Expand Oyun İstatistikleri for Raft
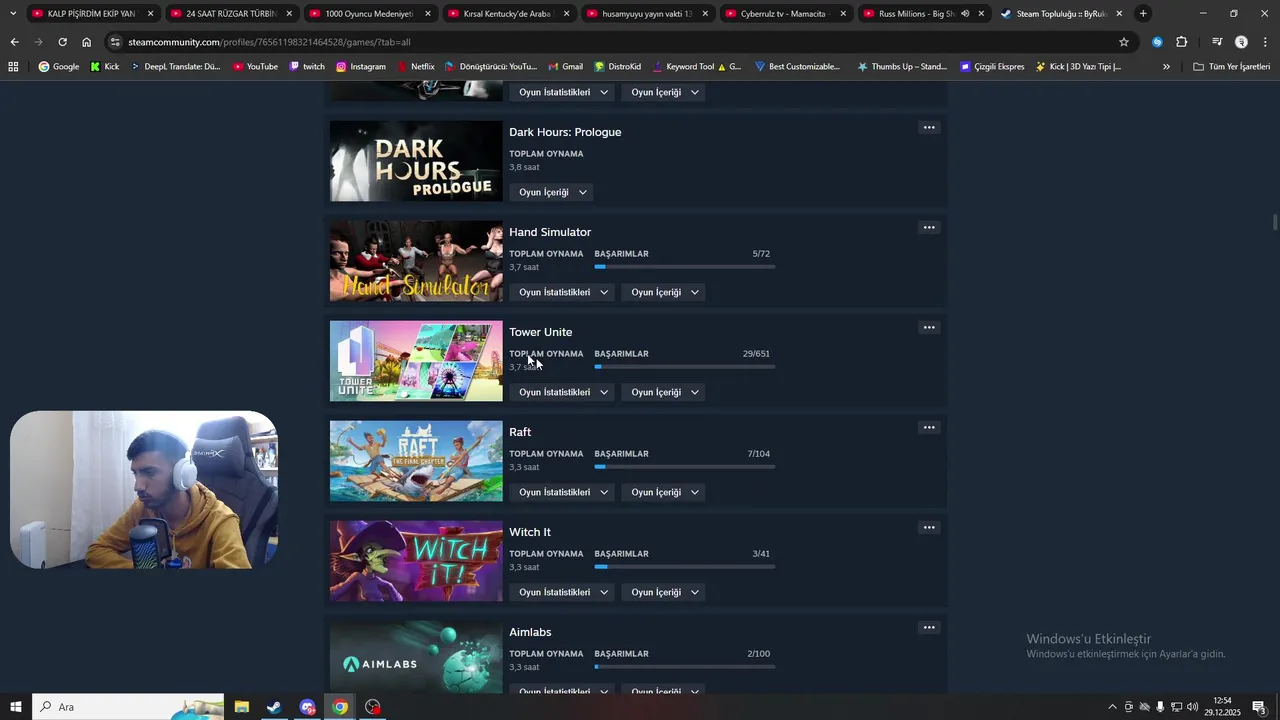Viewport: 1280px width, 720px height. coord(564,492)
